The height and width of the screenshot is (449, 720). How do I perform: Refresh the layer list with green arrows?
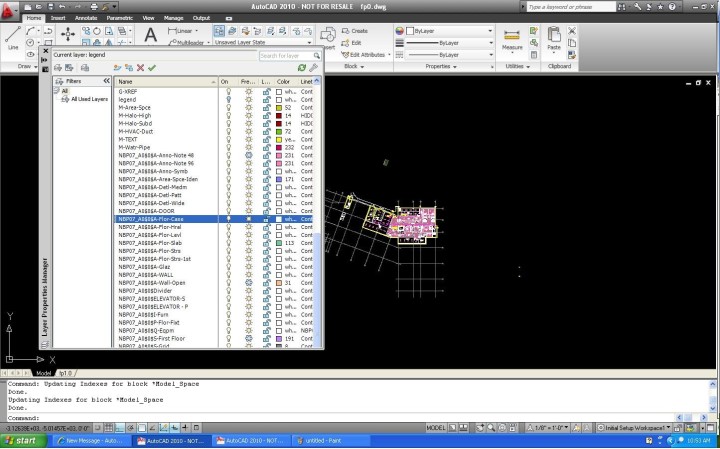pyautogui.click(x=302, y=67)
